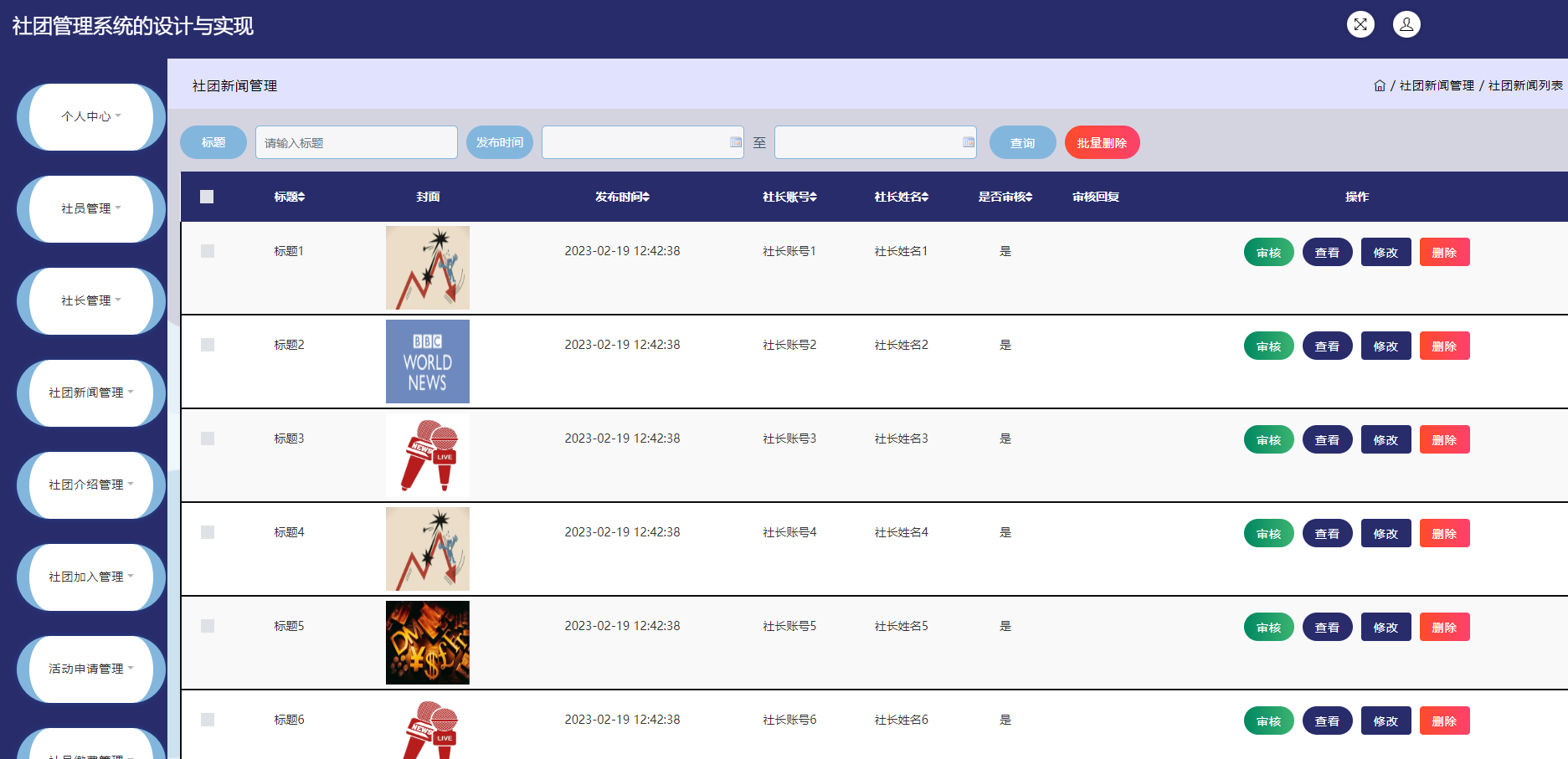This screenshot has width=1568, height=759.
Task: Click the end publish date input field
Action: (876, 142)
